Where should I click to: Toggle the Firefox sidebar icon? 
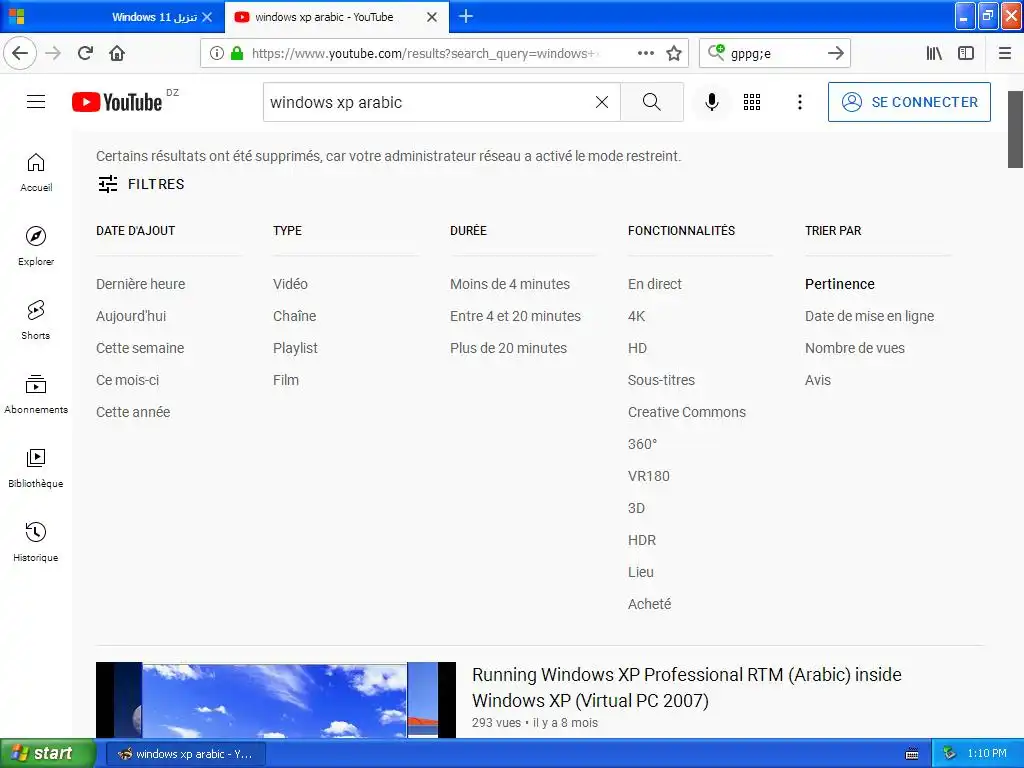point(966,53)
